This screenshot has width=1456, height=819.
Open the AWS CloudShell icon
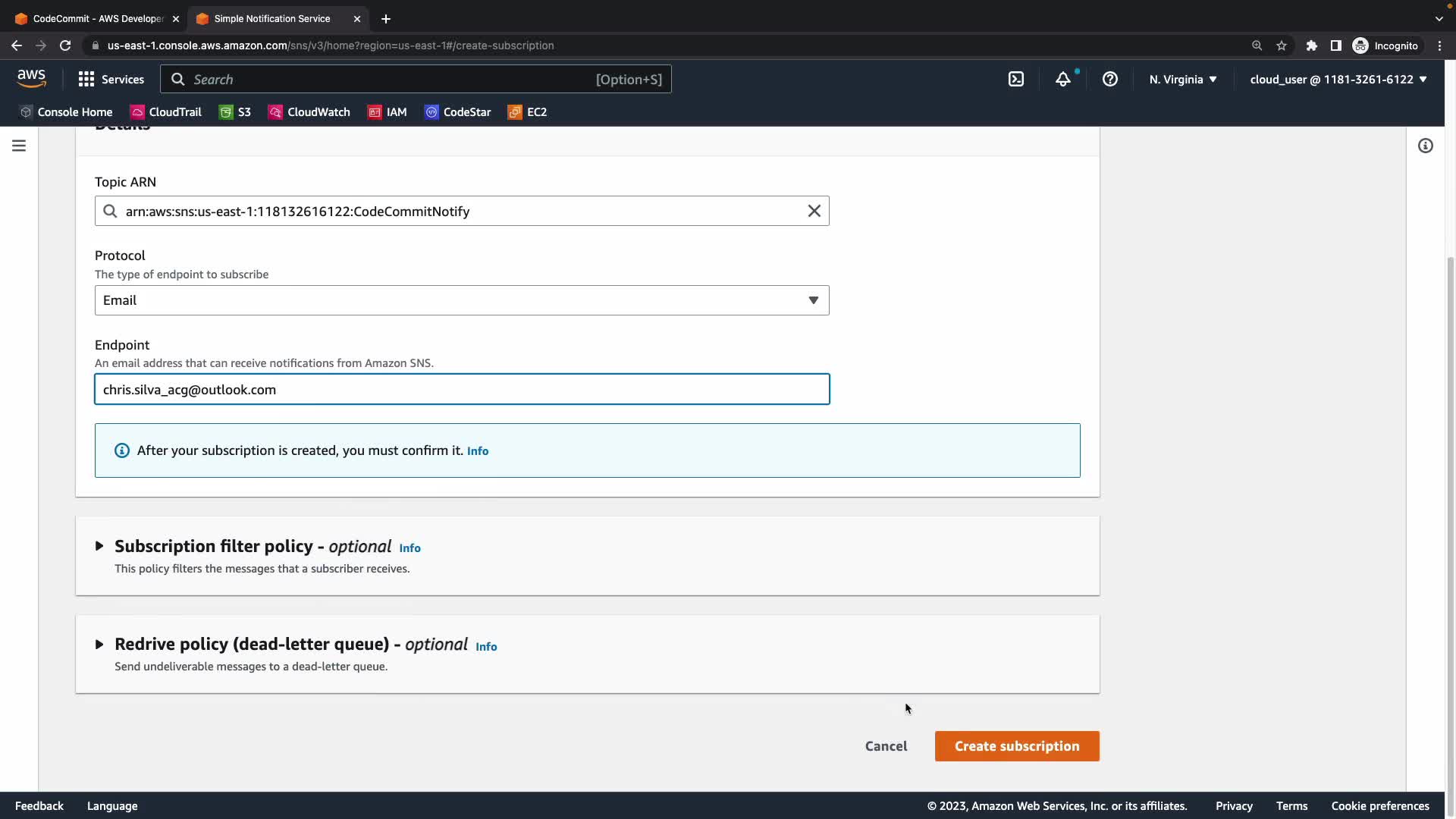point(1016,79)
